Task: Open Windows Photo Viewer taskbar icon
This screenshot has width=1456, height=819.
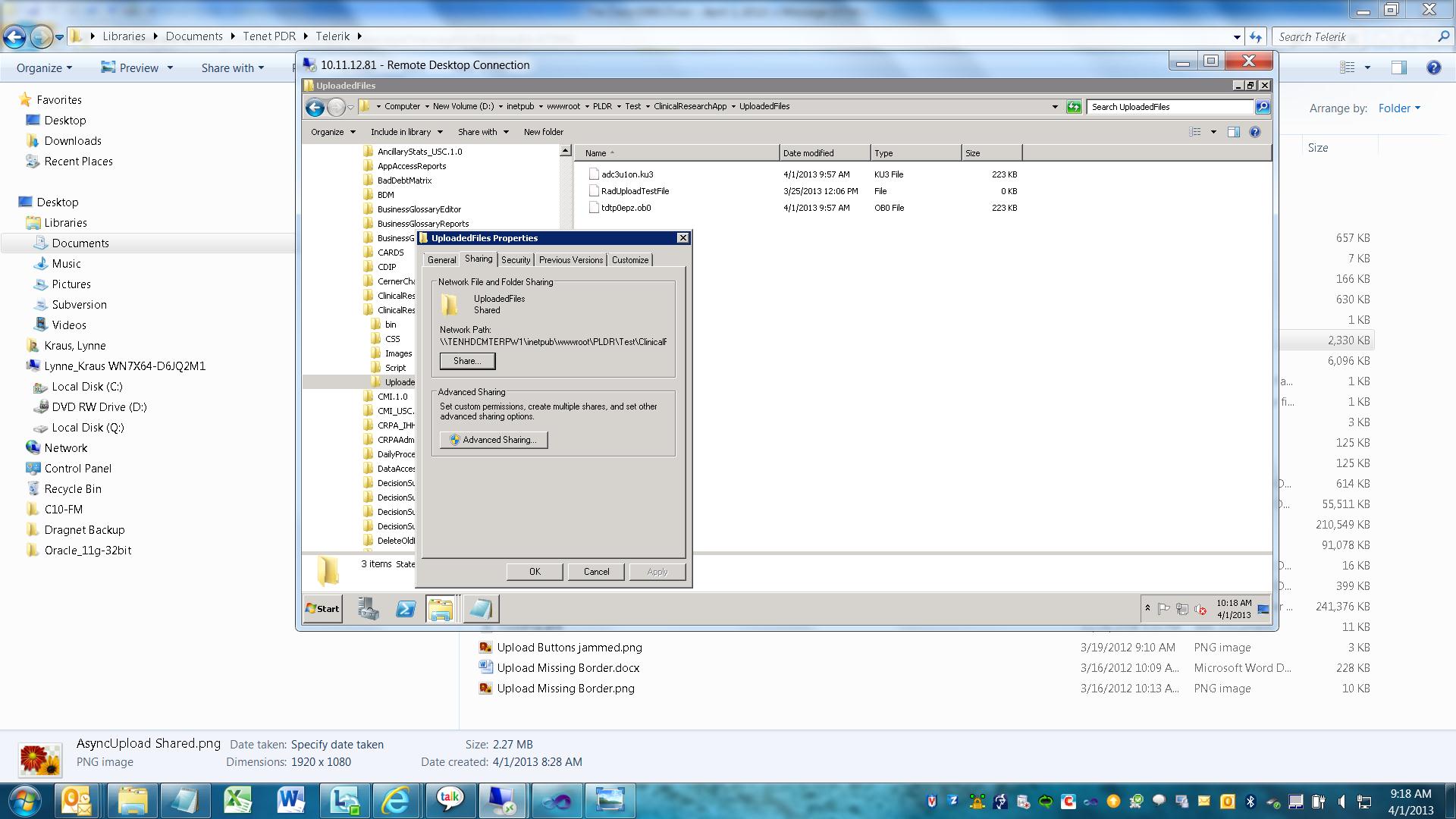Action: point(610,801)
